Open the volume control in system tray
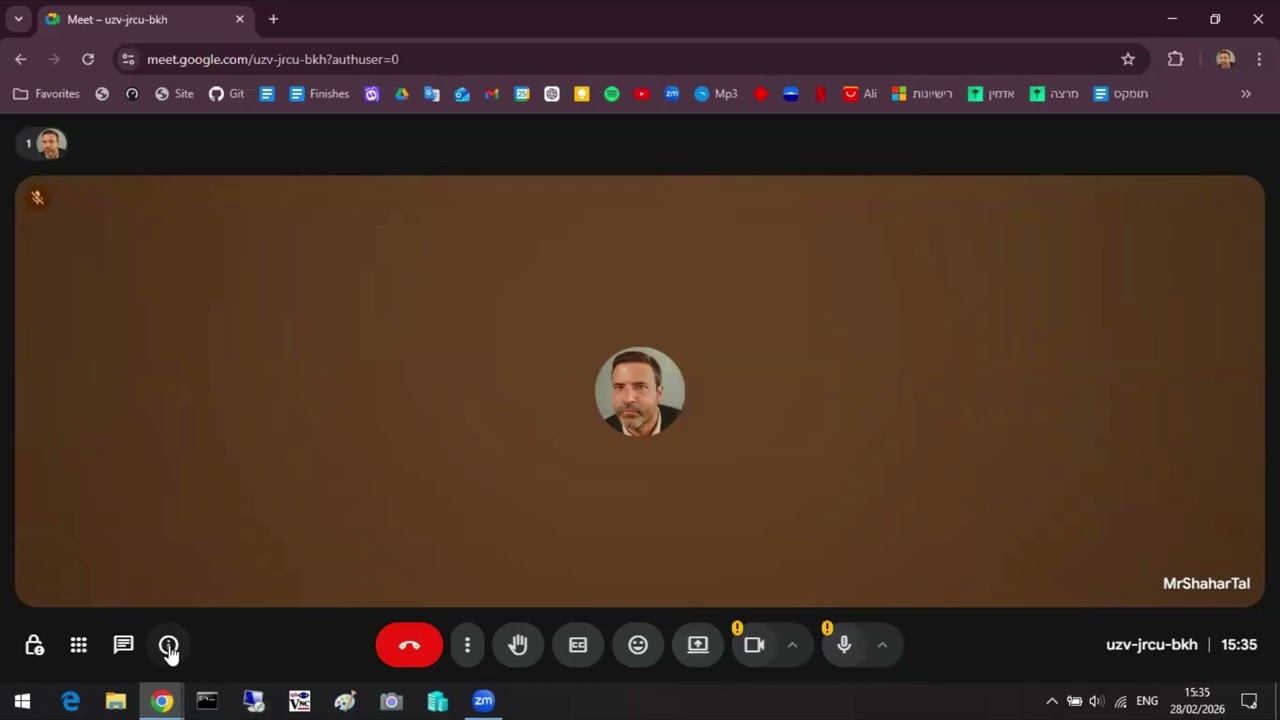Image resolution: width=1280 pixels, height=720 pixels. tap(1097, 701)
